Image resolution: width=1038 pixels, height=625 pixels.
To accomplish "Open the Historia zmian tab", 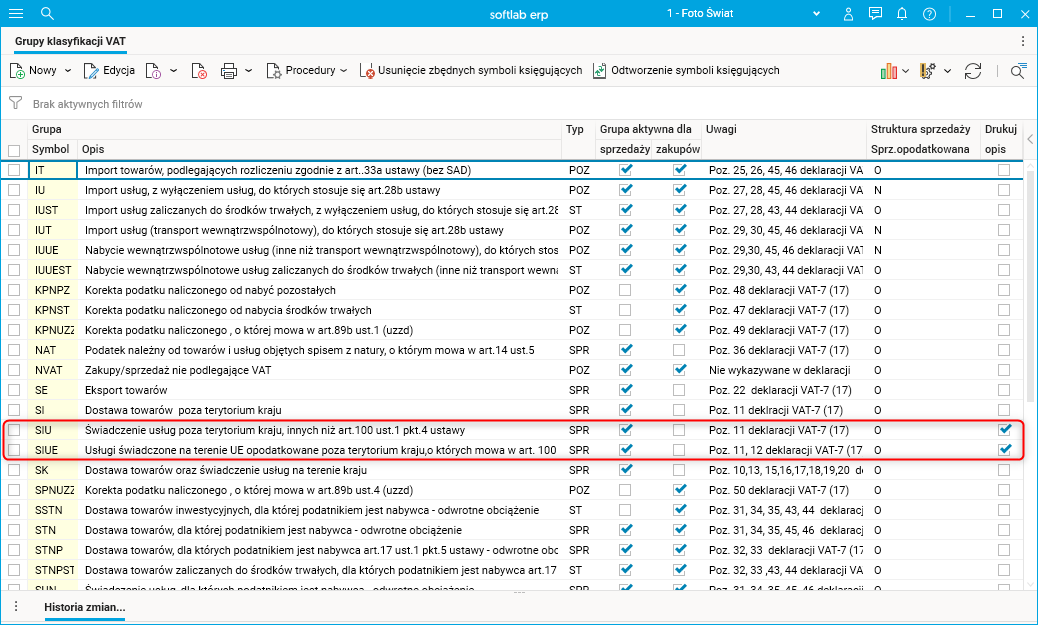I will tap(85, 607).
